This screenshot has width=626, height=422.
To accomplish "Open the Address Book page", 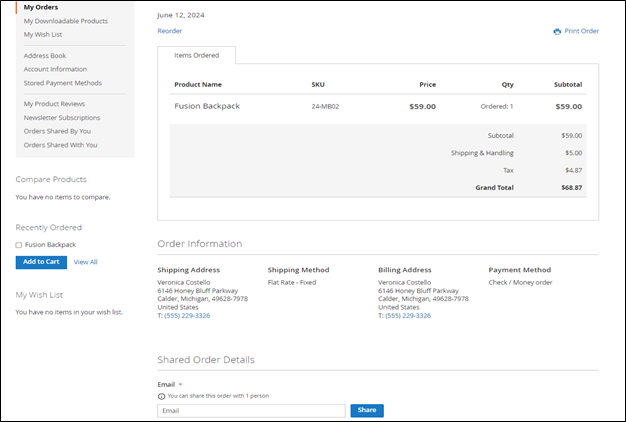I will click(x=45, y=56).
